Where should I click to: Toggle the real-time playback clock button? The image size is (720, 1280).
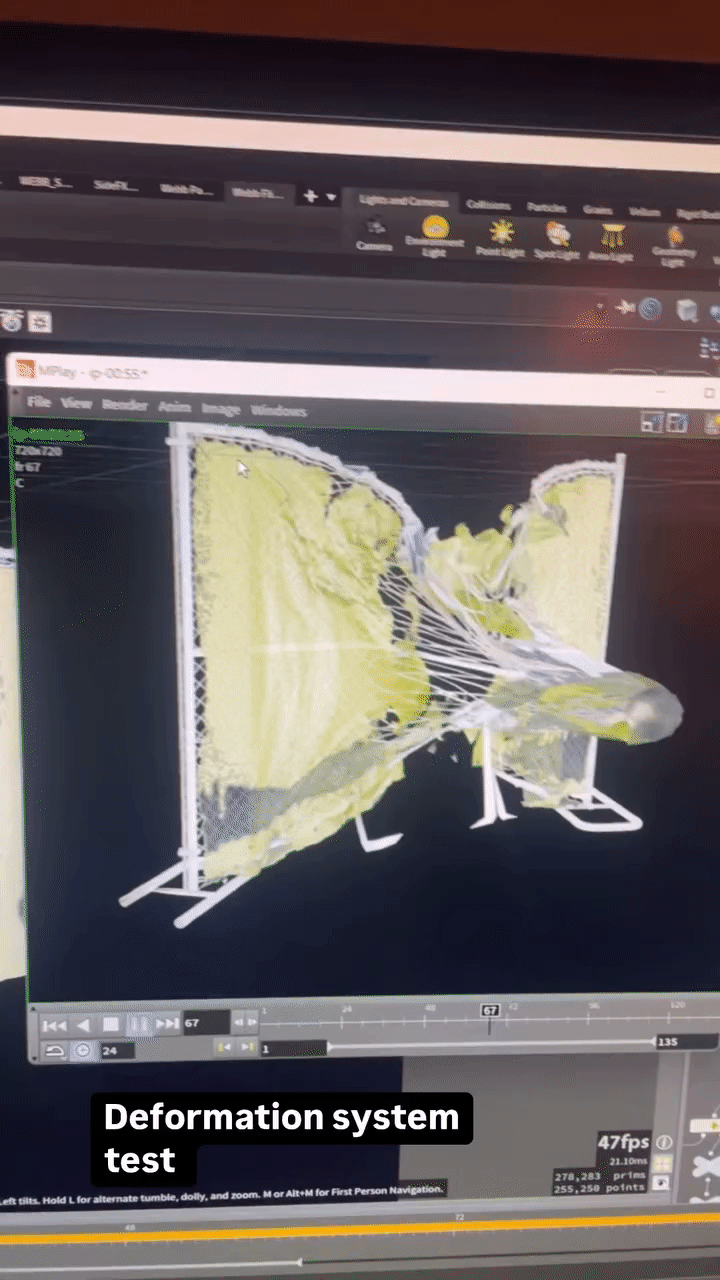click(x=82, y=1051)
